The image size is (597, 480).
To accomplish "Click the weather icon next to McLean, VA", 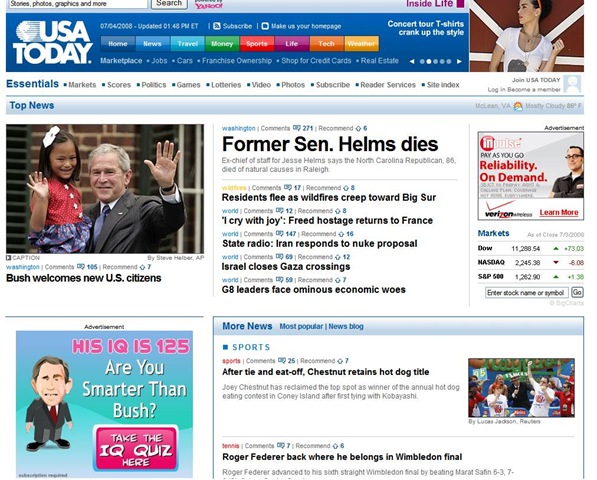I will [x=518, y=106].
